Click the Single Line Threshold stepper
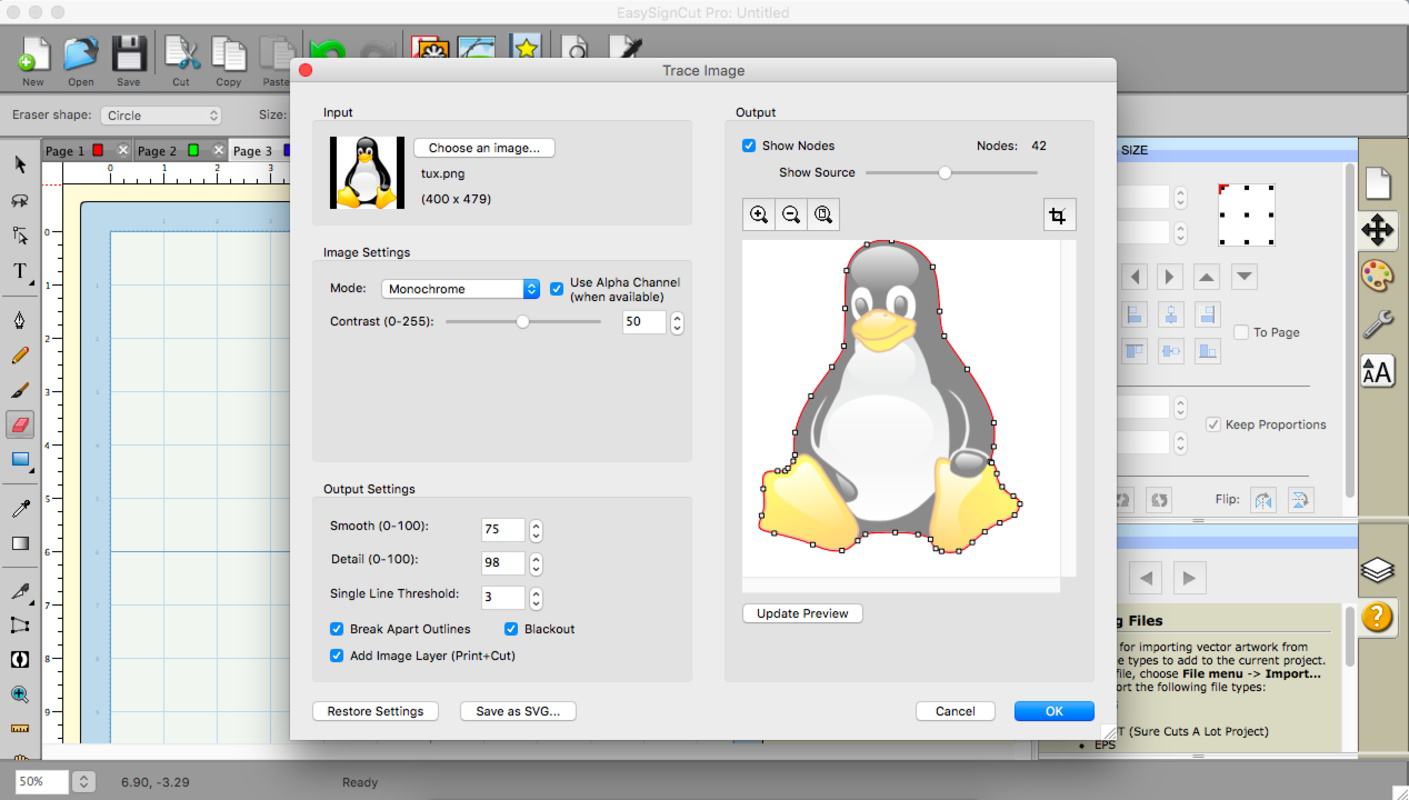This screenshot has width=1409, height=800. (x=536, y=598)
